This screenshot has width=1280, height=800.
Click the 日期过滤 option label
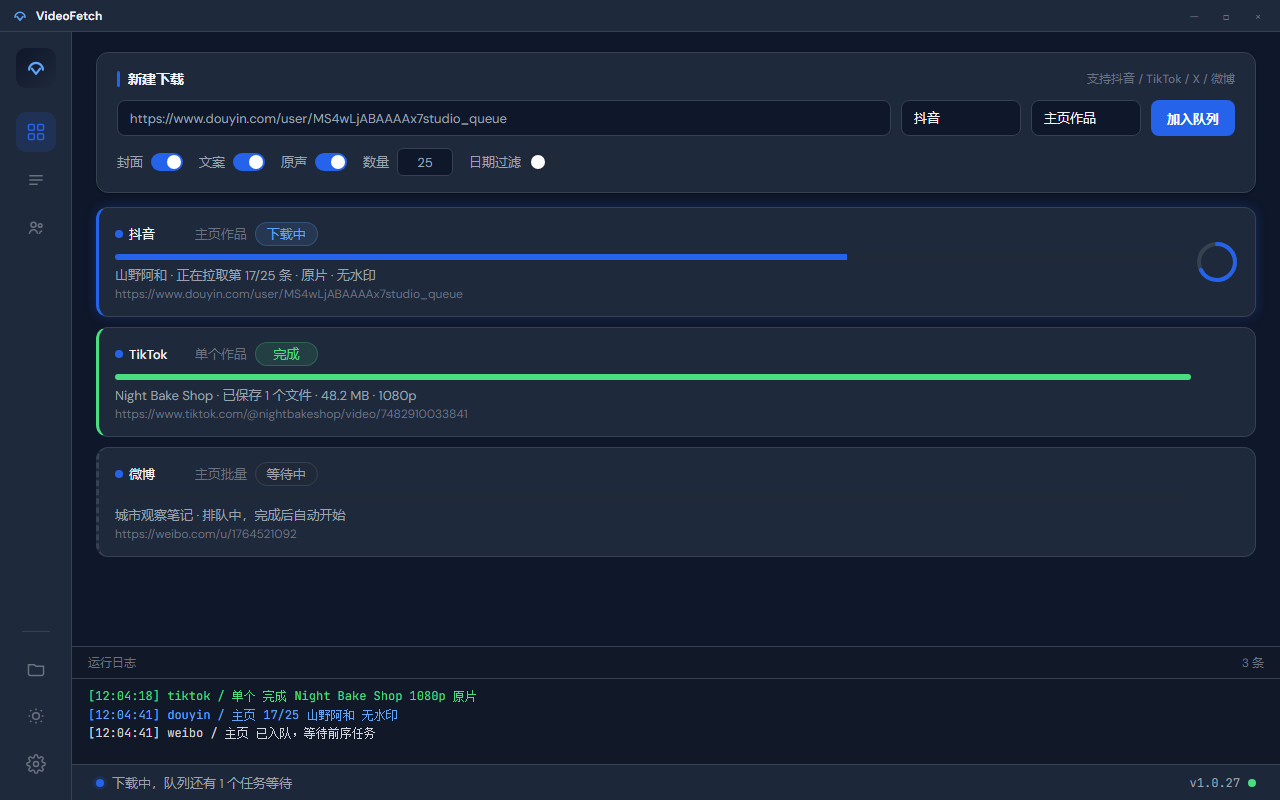click(495, 162)
